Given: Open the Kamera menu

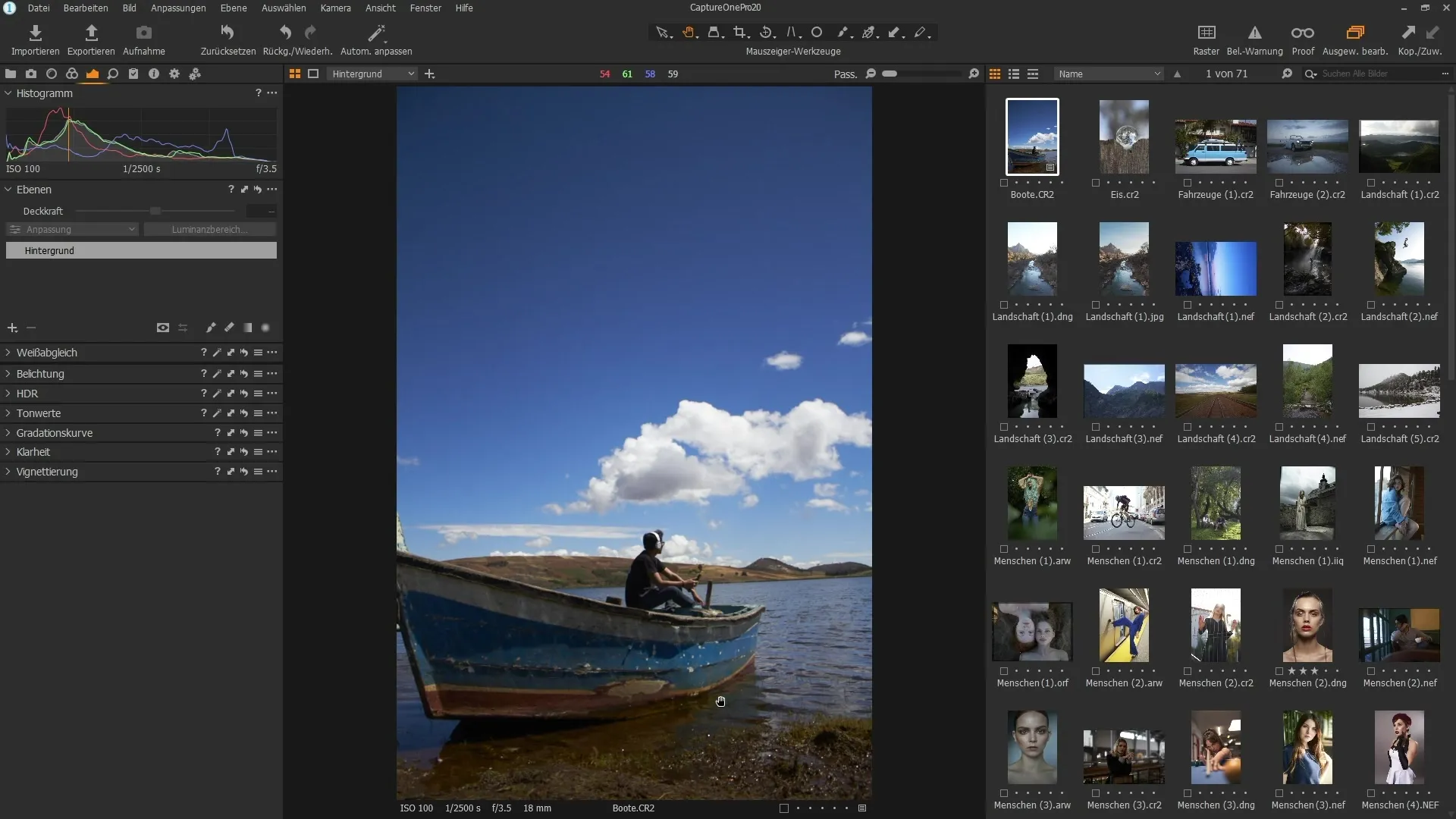Looking at the screenshot, I should coord(335,8).
